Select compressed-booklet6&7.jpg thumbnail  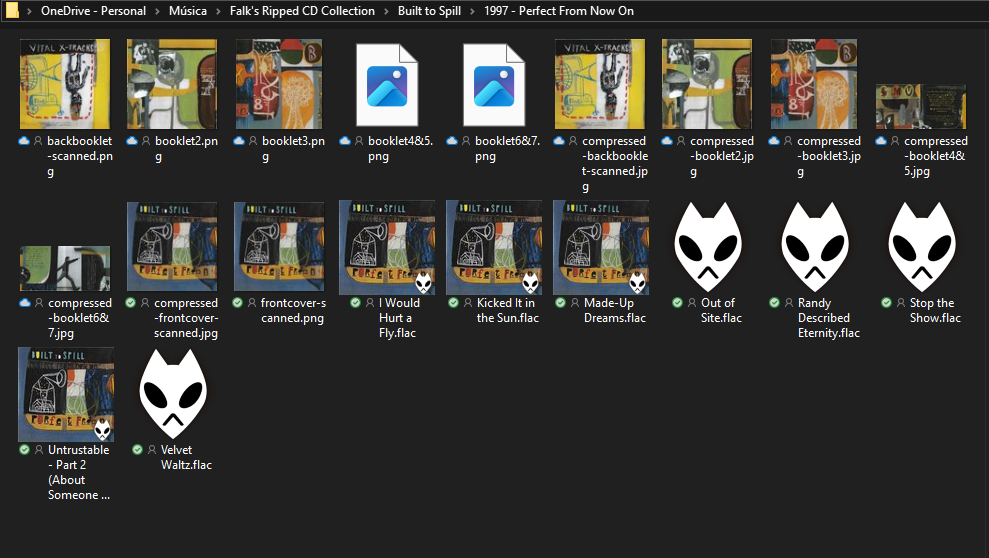click(65, 269)
